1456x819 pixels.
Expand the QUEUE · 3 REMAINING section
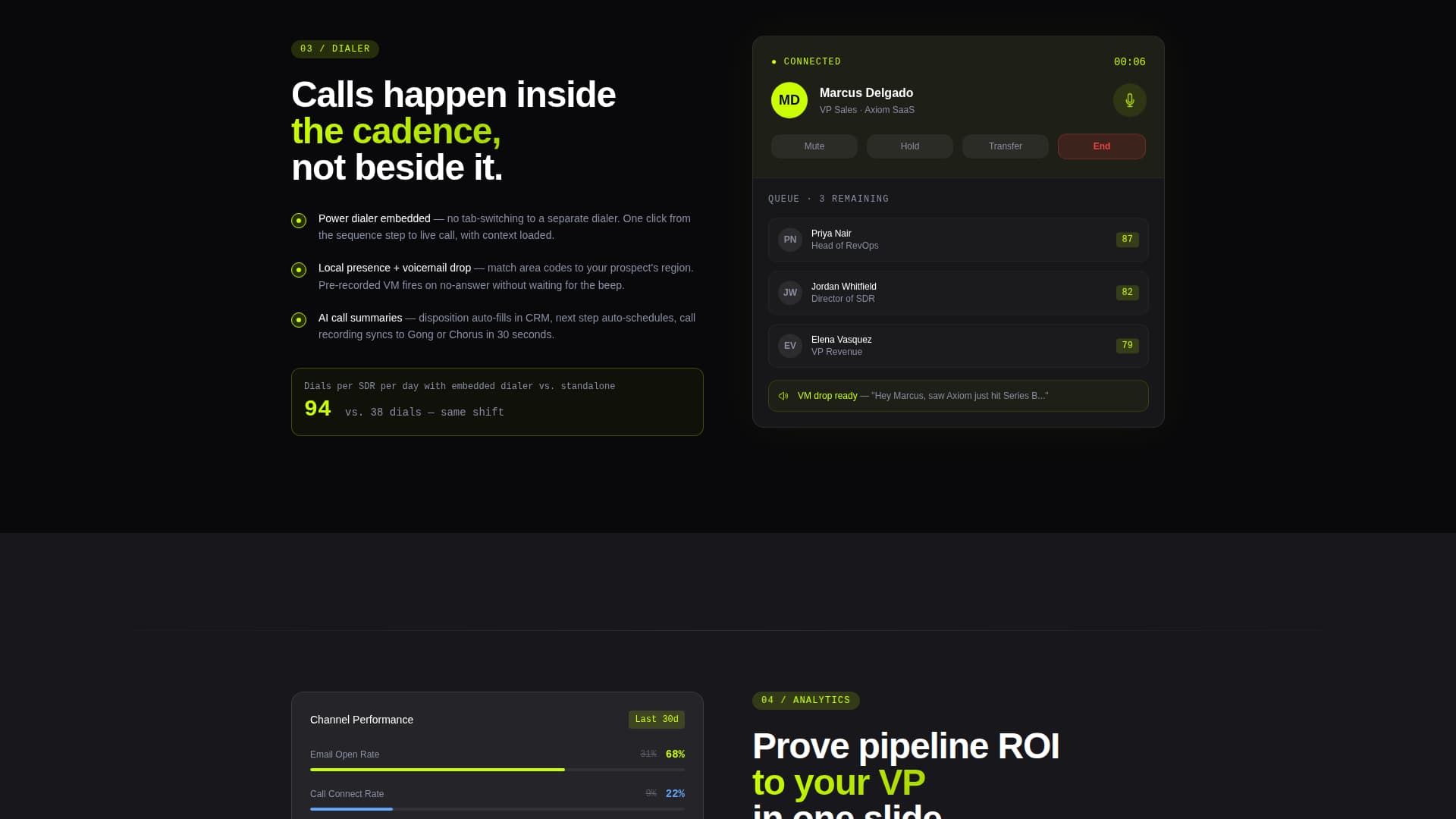pyautogui.click(x=827, y=198)
